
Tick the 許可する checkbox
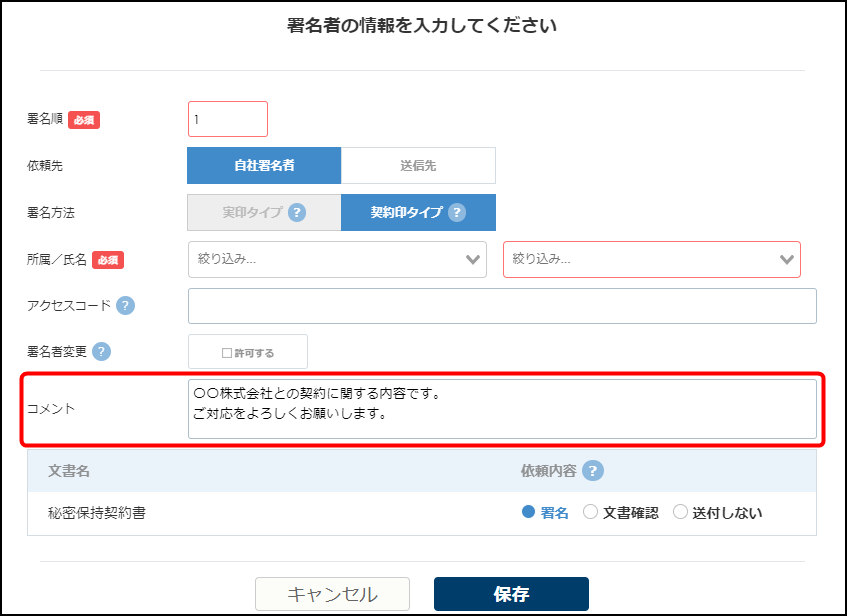227,353
